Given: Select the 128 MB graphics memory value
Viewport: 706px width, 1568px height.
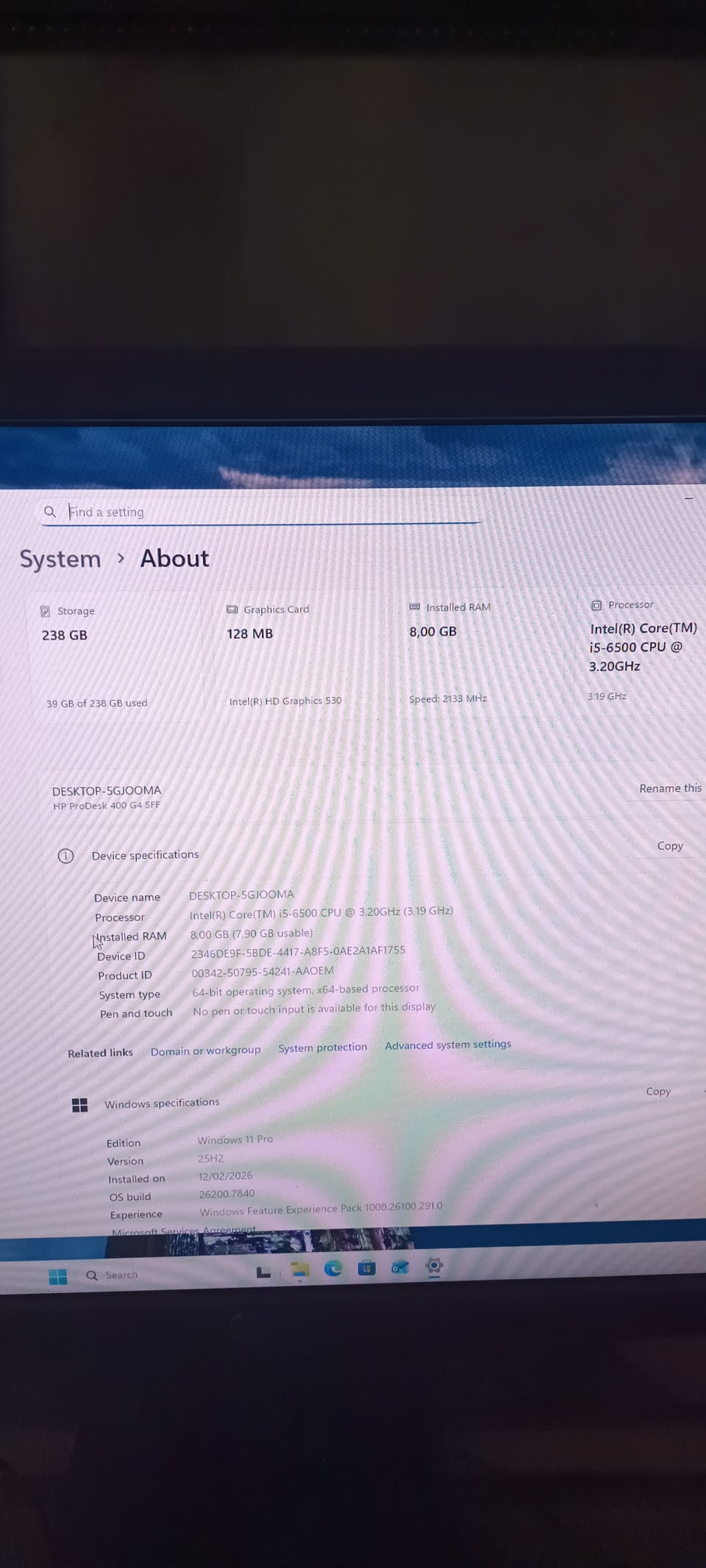Looking at the screenshot, I should [x=250, y=634].
